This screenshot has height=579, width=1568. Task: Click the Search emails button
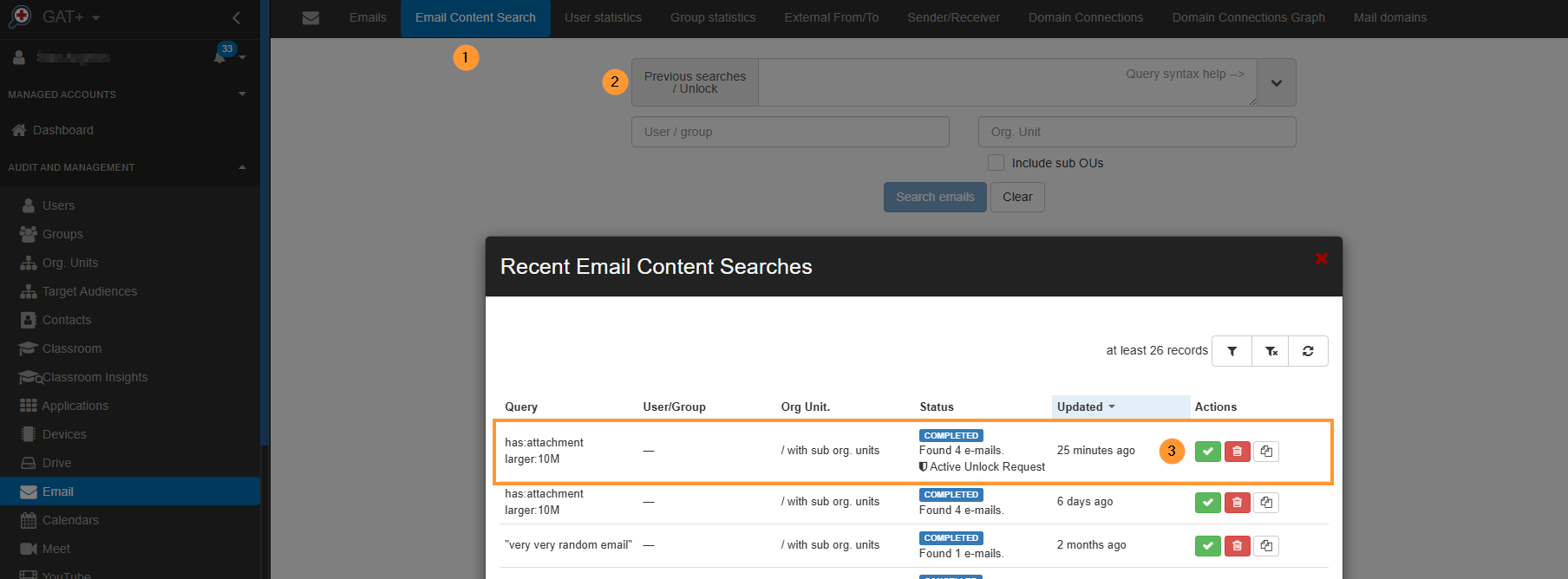935,197
